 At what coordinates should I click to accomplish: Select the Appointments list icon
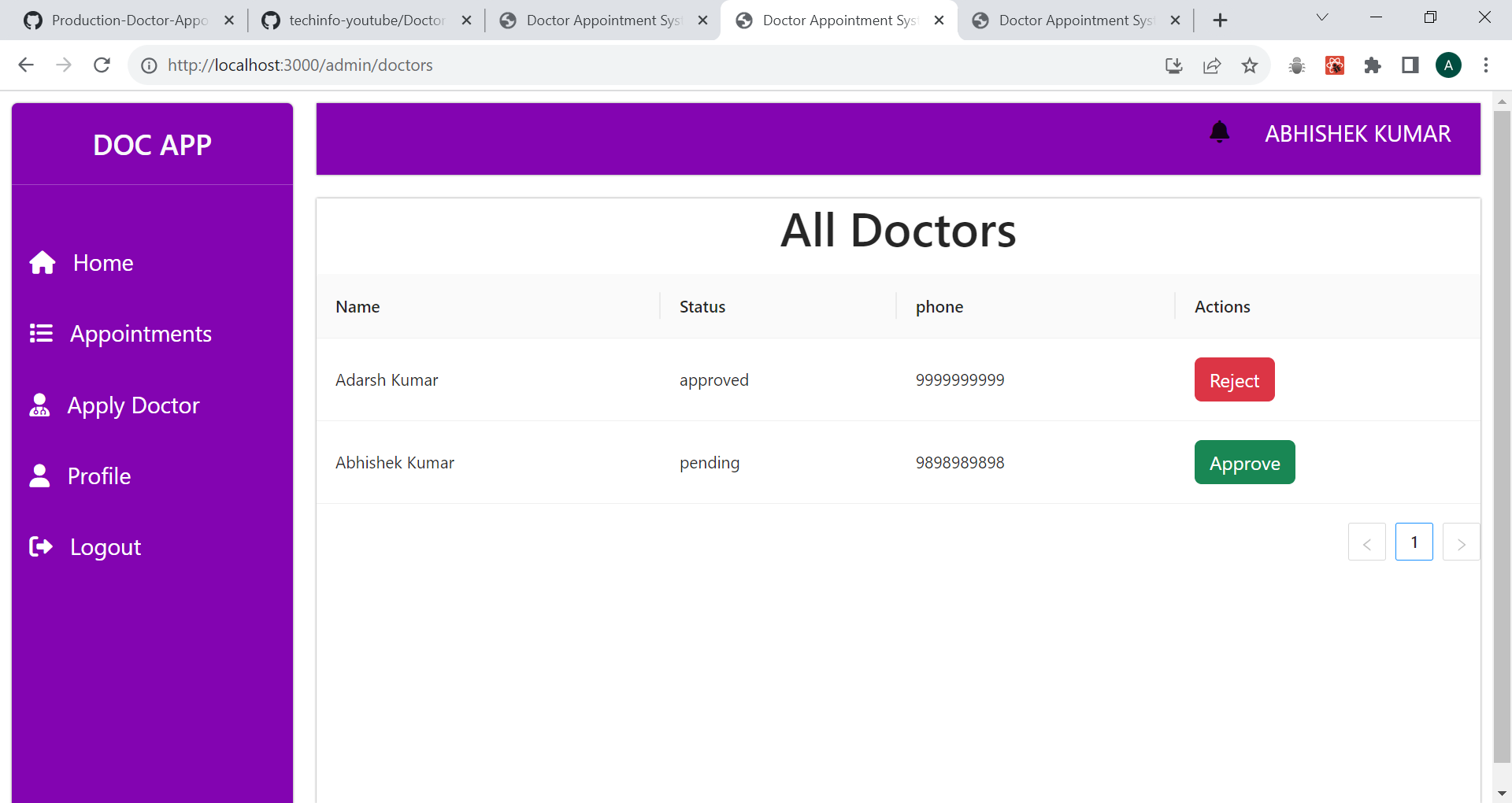click(42, 333)
